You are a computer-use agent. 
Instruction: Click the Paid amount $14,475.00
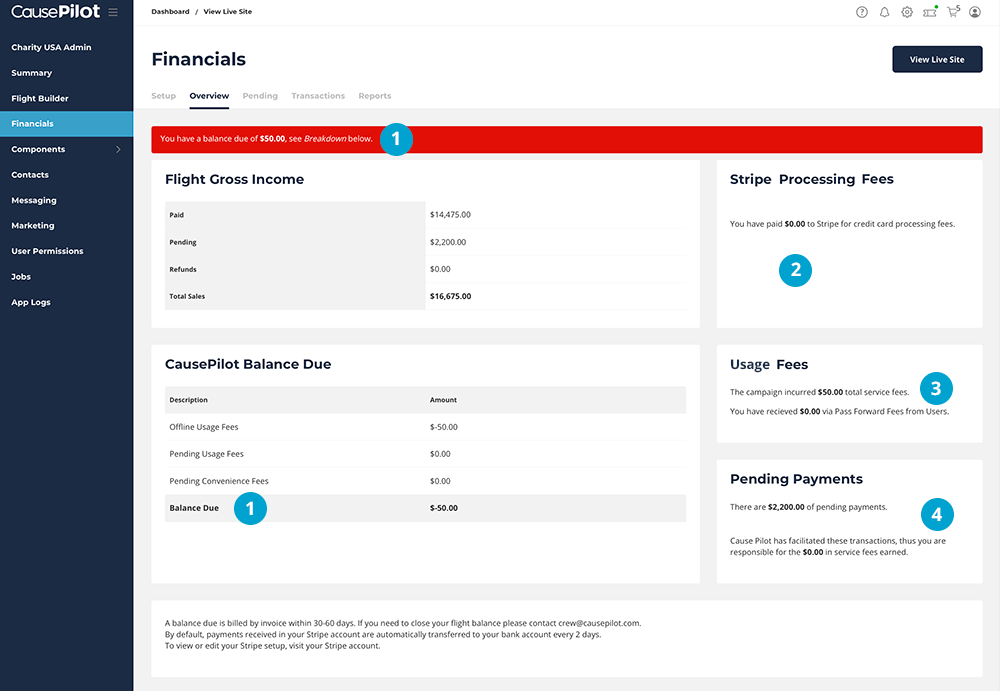click(x=450, y=214)
